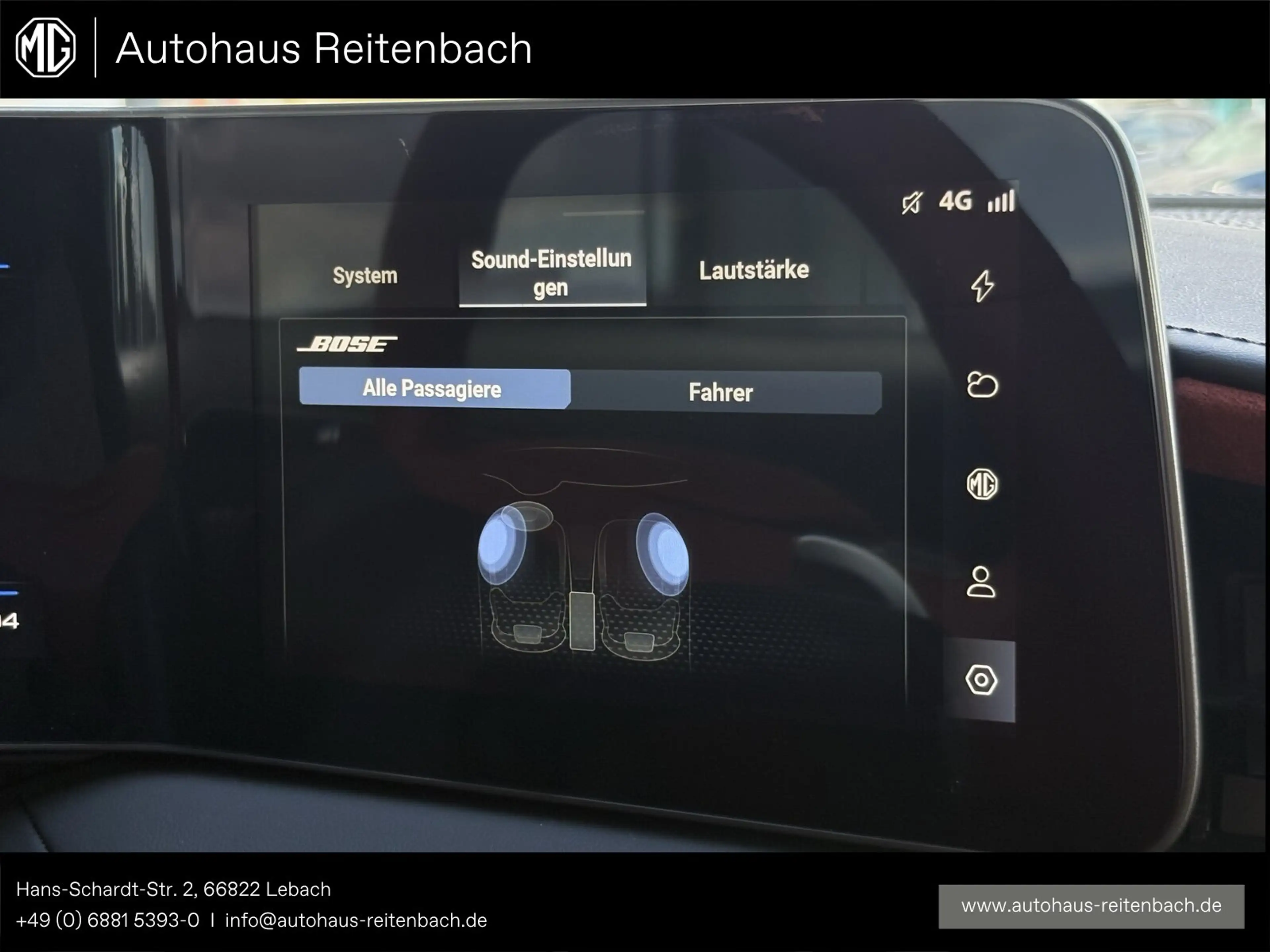
Task: Tap the center console in seat diagram
Action: point(582,621)
